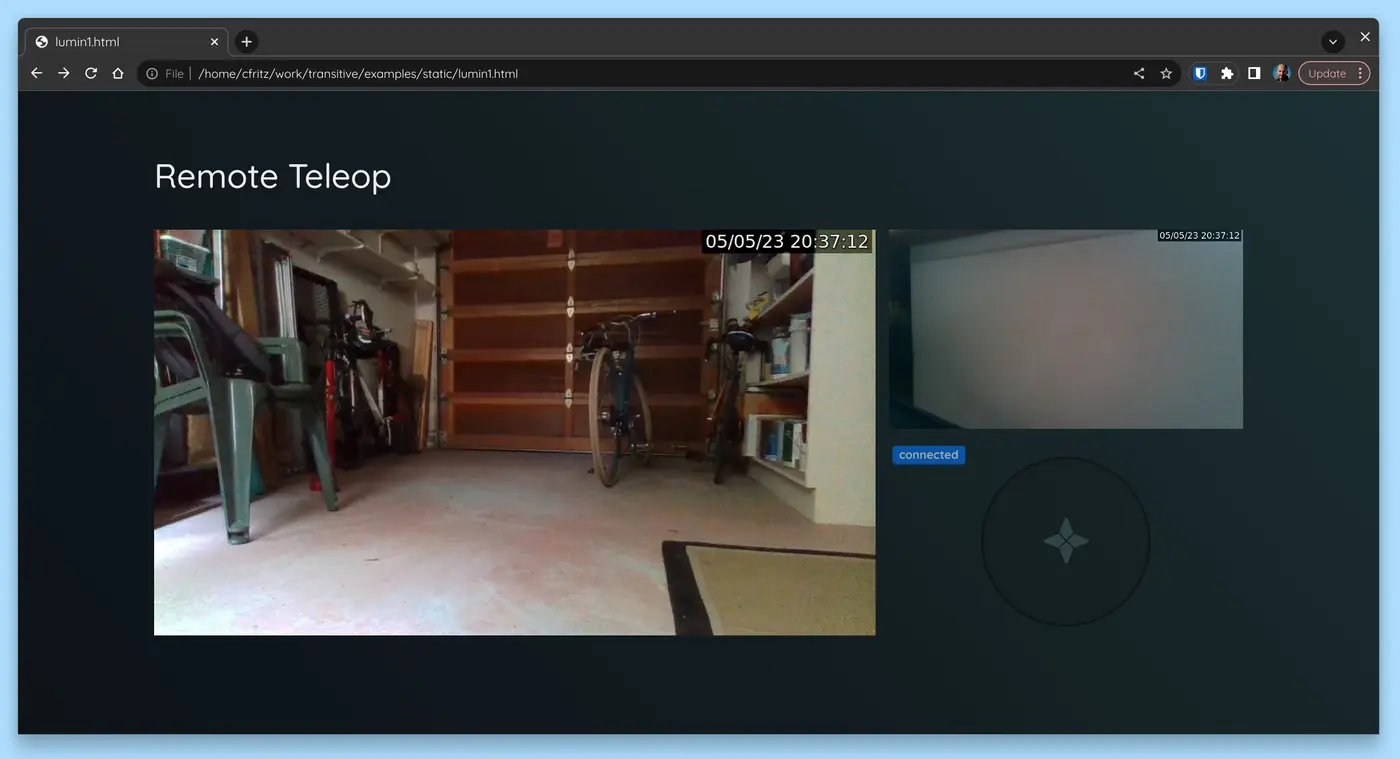1400x759 pixels.
Task: Navigate back with the back arrow
Action: (36, 72)
